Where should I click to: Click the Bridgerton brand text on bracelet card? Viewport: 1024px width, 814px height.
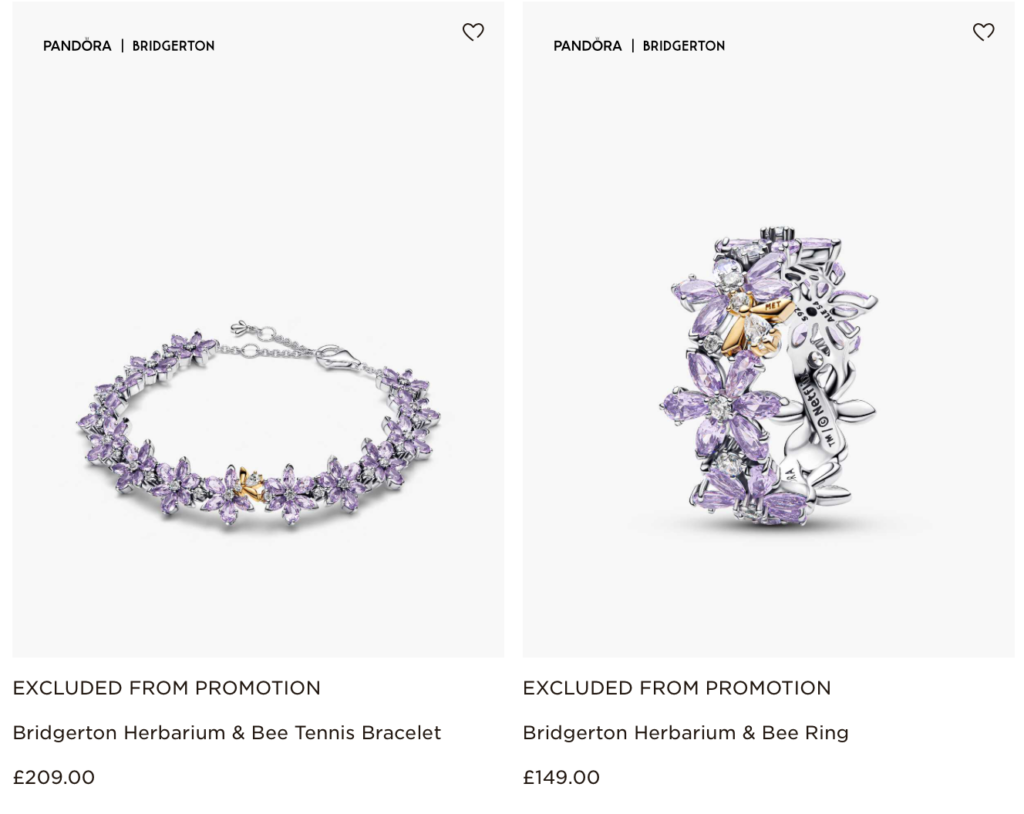[173, 46]
